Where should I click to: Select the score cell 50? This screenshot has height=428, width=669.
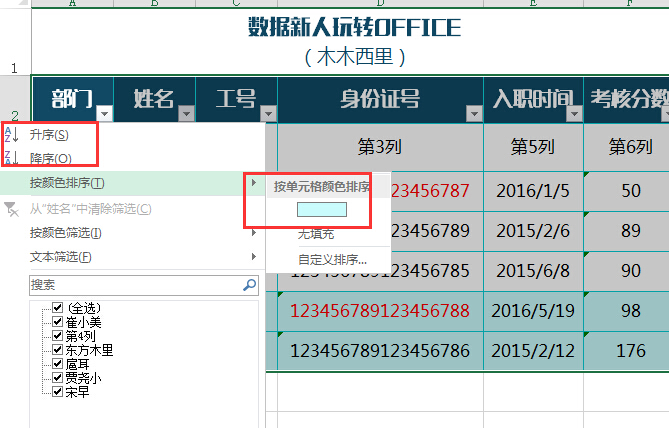[x=626, y=191]
